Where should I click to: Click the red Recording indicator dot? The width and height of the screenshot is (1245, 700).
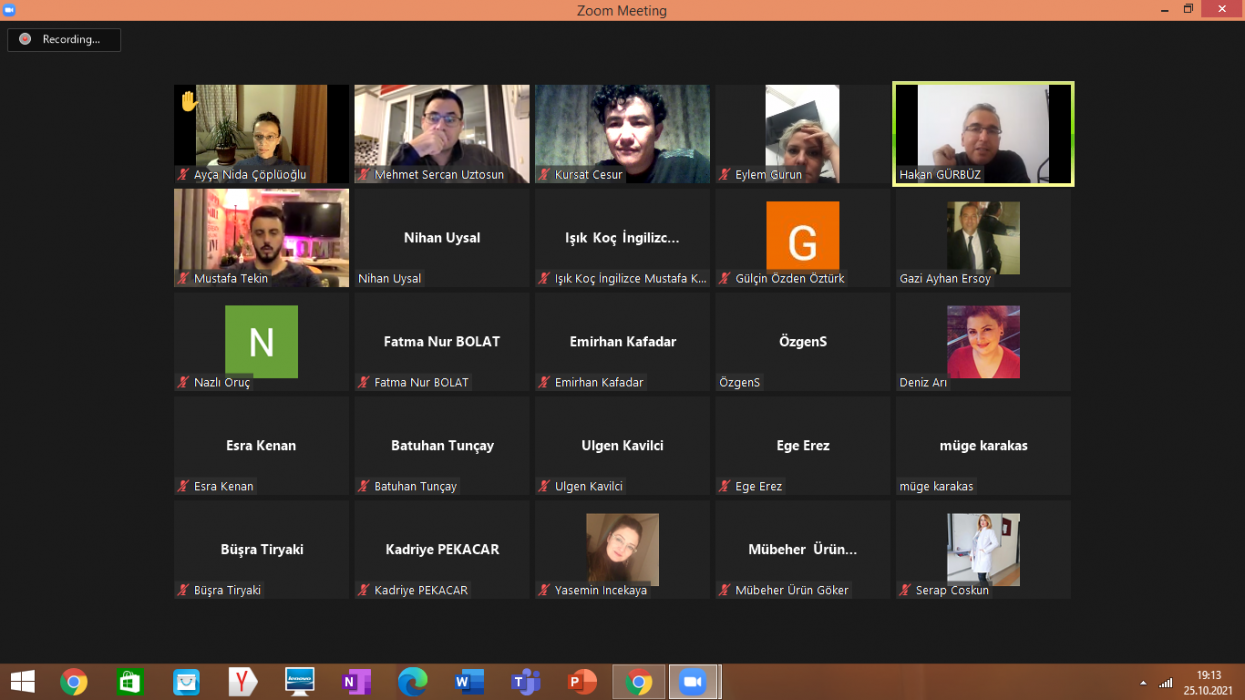click(25, 40)
